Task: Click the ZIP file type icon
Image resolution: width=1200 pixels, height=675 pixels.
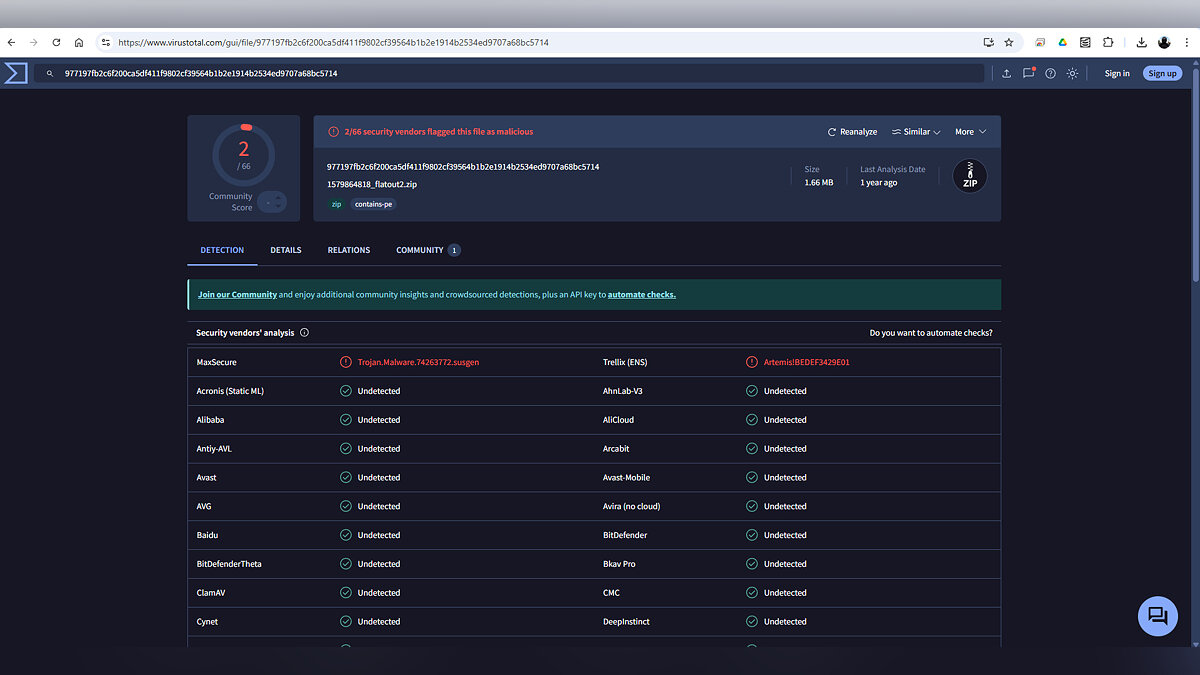Action: (x=969, y=176)
